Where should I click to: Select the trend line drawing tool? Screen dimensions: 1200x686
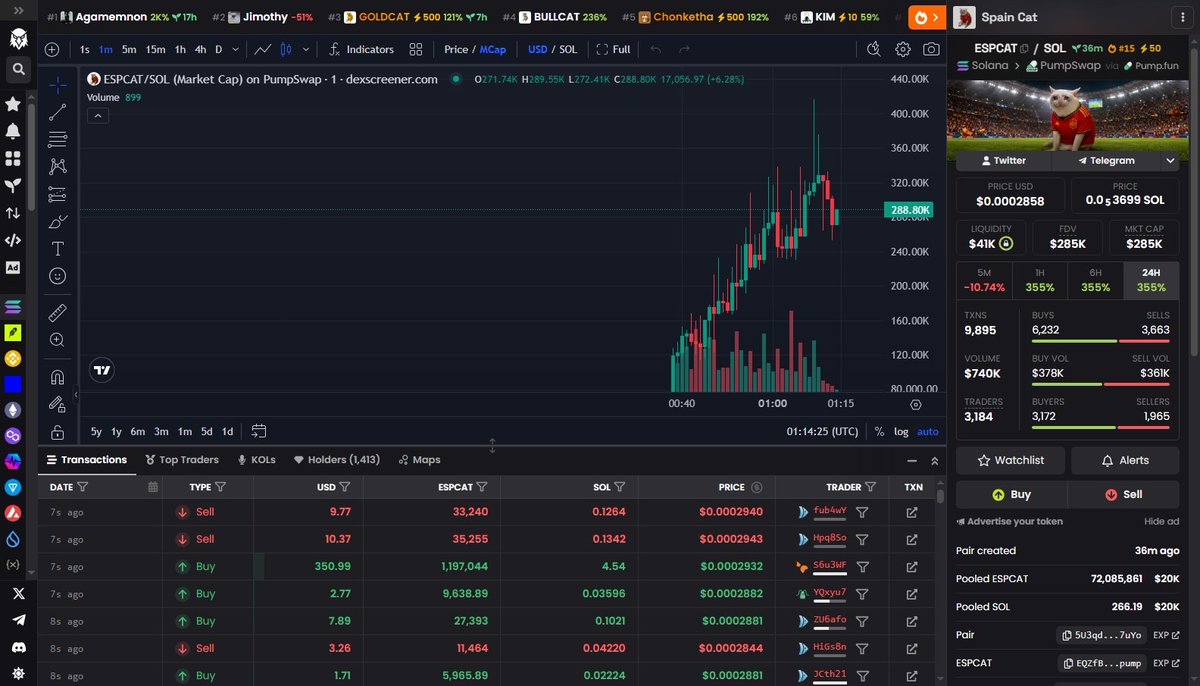pos(57,112)
